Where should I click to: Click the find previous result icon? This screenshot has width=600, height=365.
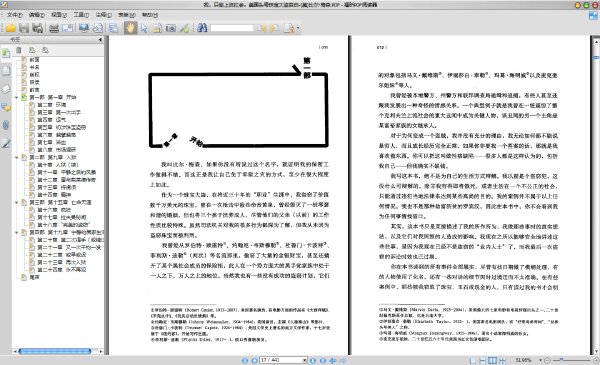[261, 28]
